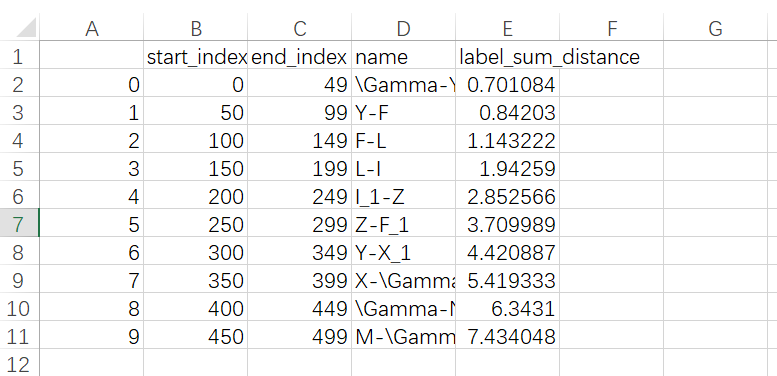Click the cell with value 7.434048
777x376 pixels.
click(507, 336)
